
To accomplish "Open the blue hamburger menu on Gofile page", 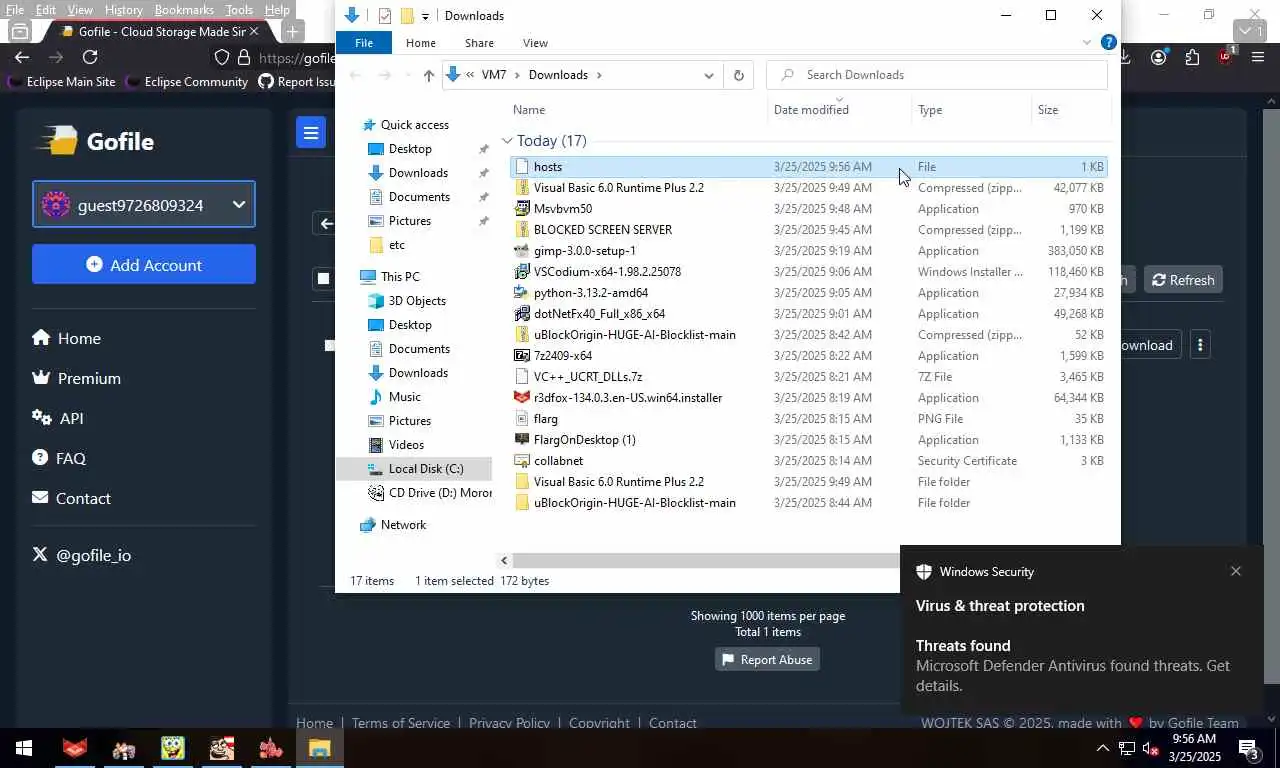I will point(311,133).
